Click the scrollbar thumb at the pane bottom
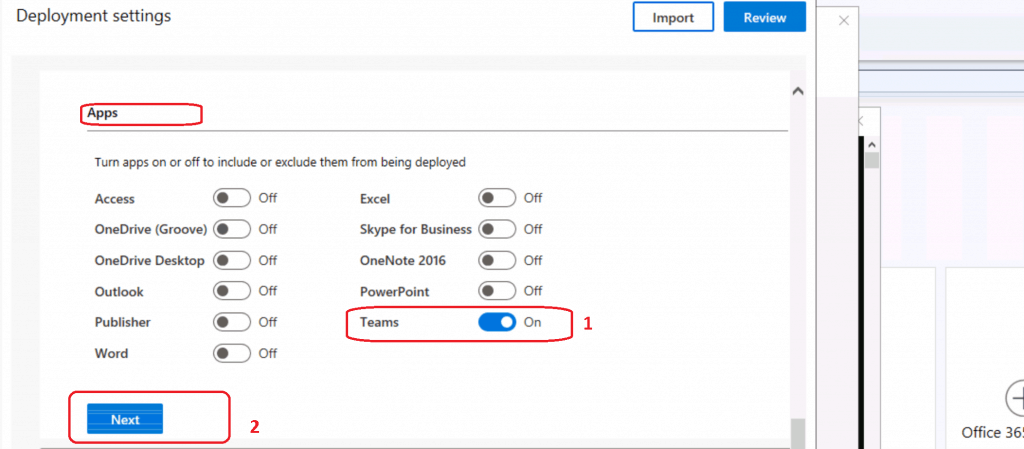Image resolution: width=1024 pixels, height=449 pixels. [798, 433]
